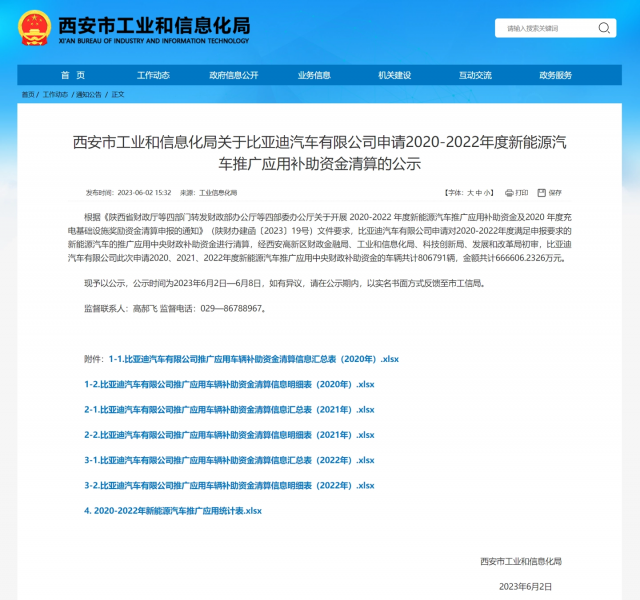This screenshot has width=640, height=600.
Task: Open the 工作动态 navigation tab
Action: (153, 75)
